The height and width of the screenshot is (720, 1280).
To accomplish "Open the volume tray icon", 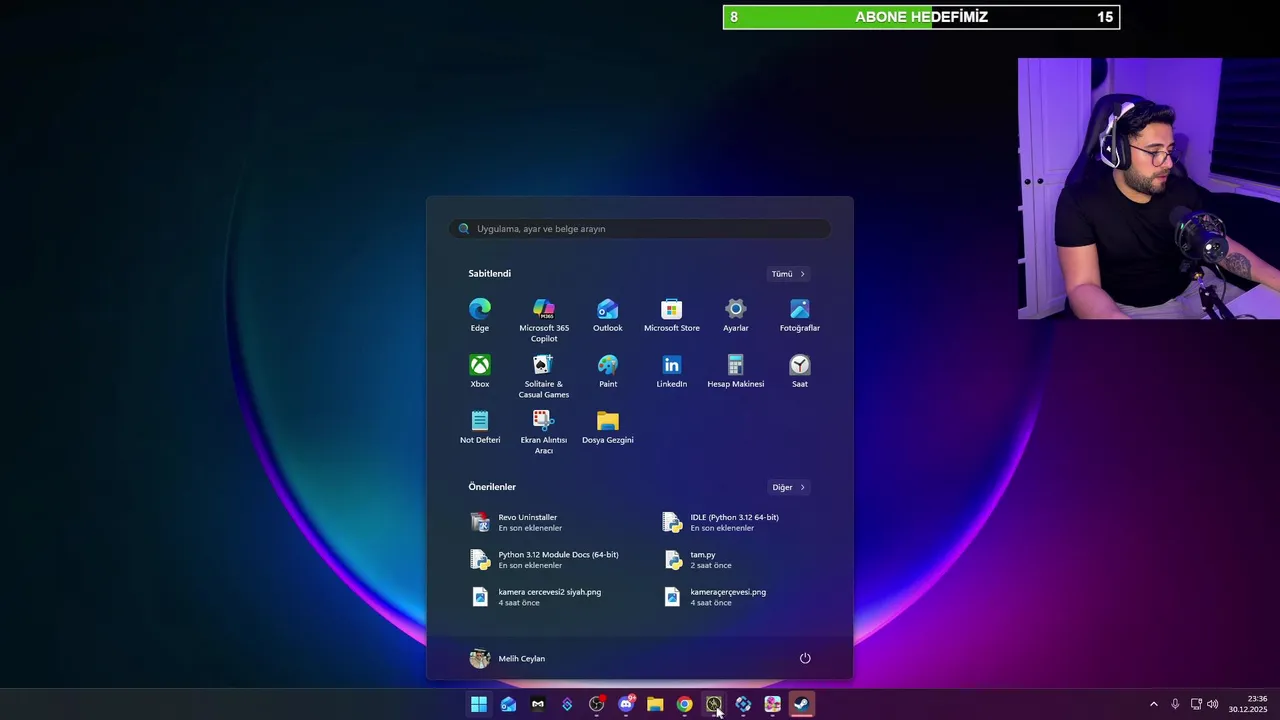I will point(1213,704).
